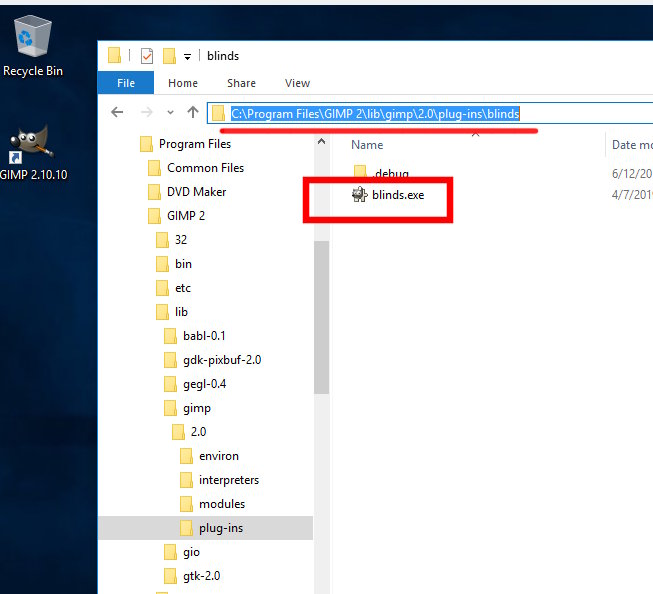653x594 pixels.
Task: Click the blinds.exe date 4/7/201 cell
Action: click(x=632, y=195)
